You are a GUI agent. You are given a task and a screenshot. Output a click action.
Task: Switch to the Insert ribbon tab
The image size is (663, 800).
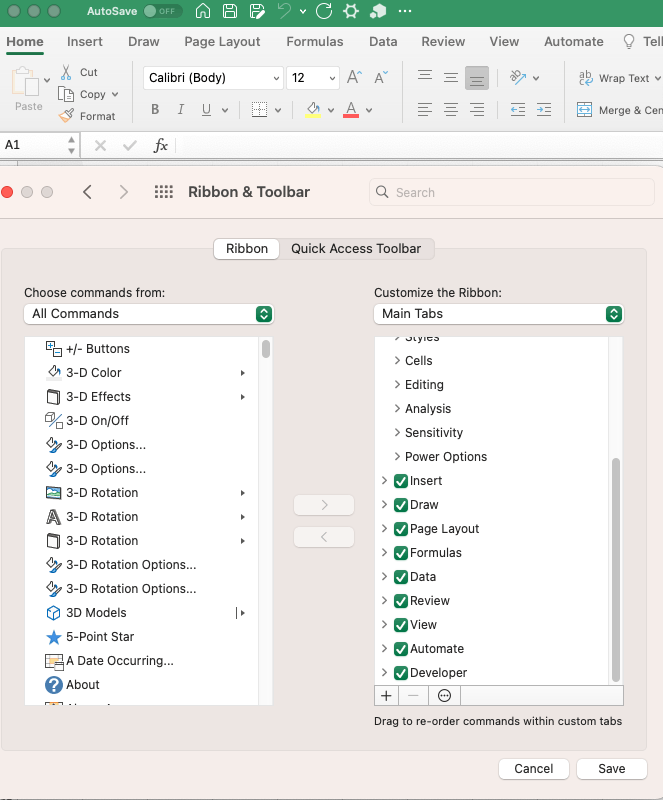85,41
